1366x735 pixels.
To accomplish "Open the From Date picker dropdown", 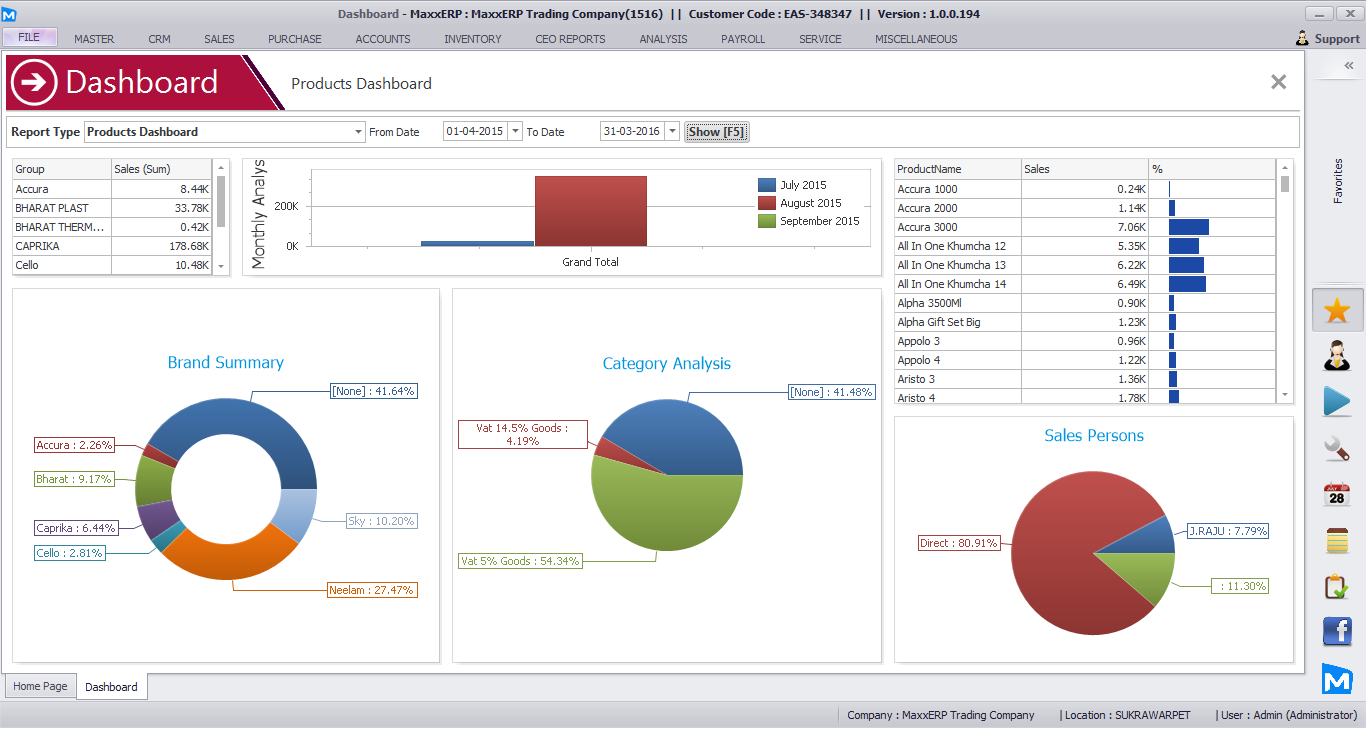I will tap(515, 132).
